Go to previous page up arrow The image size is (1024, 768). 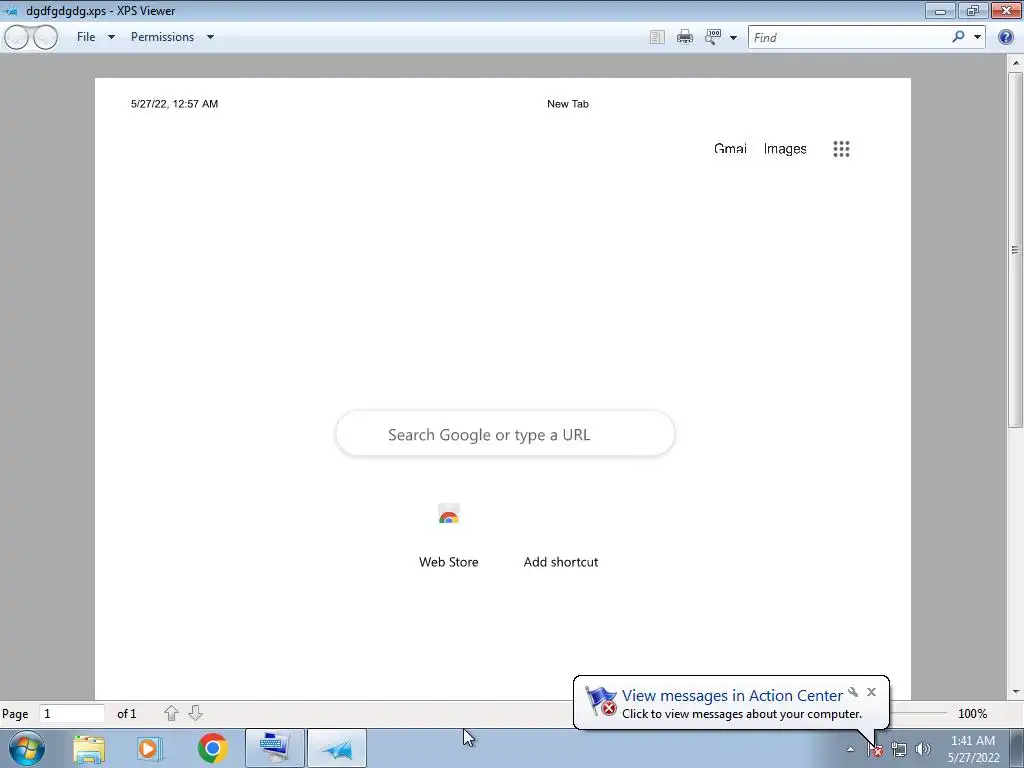tap(171, 713)
